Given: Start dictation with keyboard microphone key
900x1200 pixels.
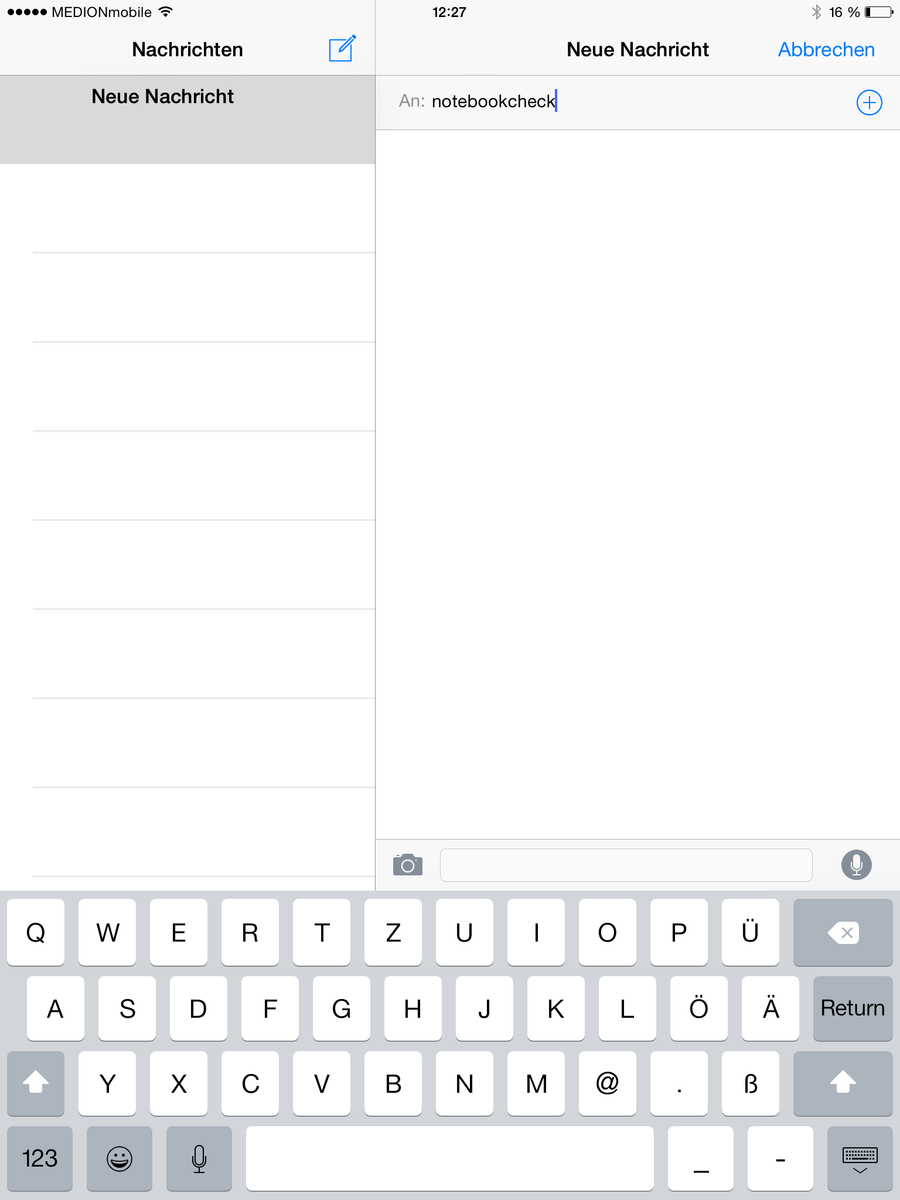Looking at the screenshot, I should (x=199, y=1158).
